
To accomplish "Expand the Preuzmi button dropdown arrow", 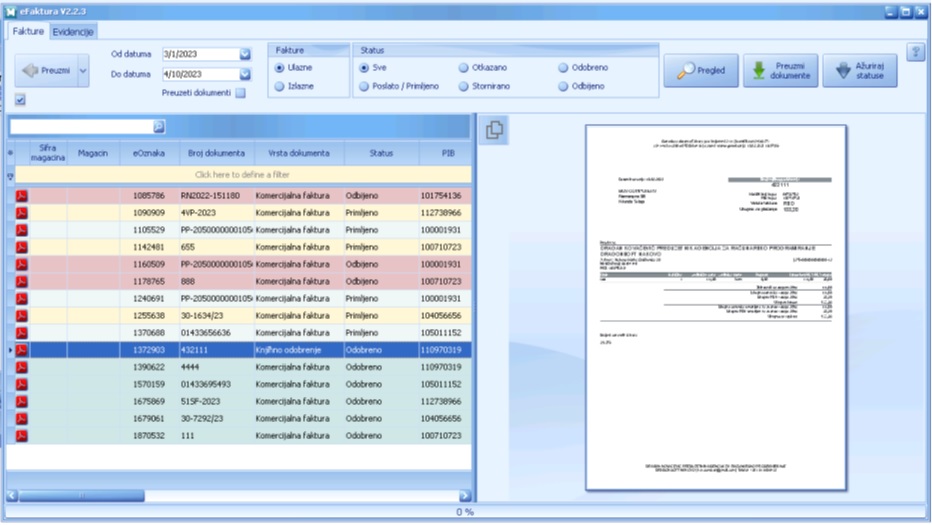I will tap(83, 71).
